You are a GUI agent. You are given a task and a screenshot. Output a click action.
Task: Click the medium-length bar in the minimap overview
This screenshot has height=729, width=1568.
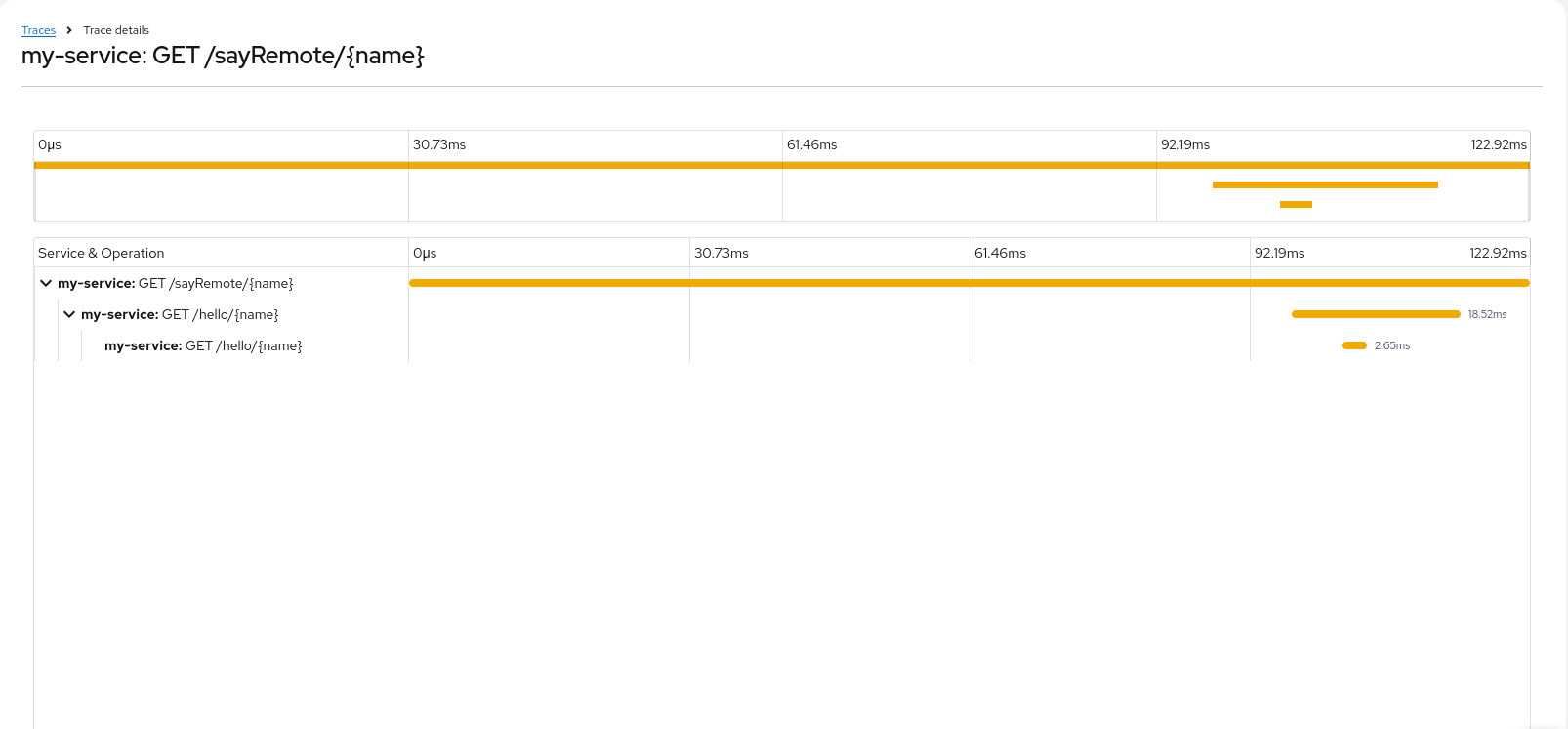tap(1324, 184)
